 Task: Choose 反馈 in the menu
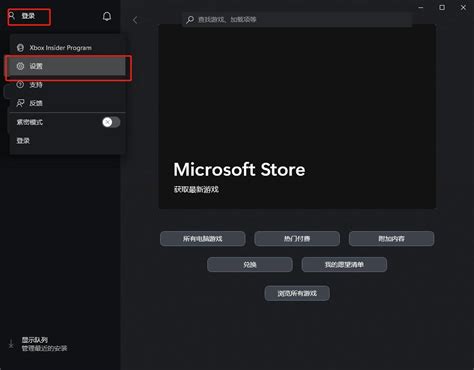coord(67,103)
